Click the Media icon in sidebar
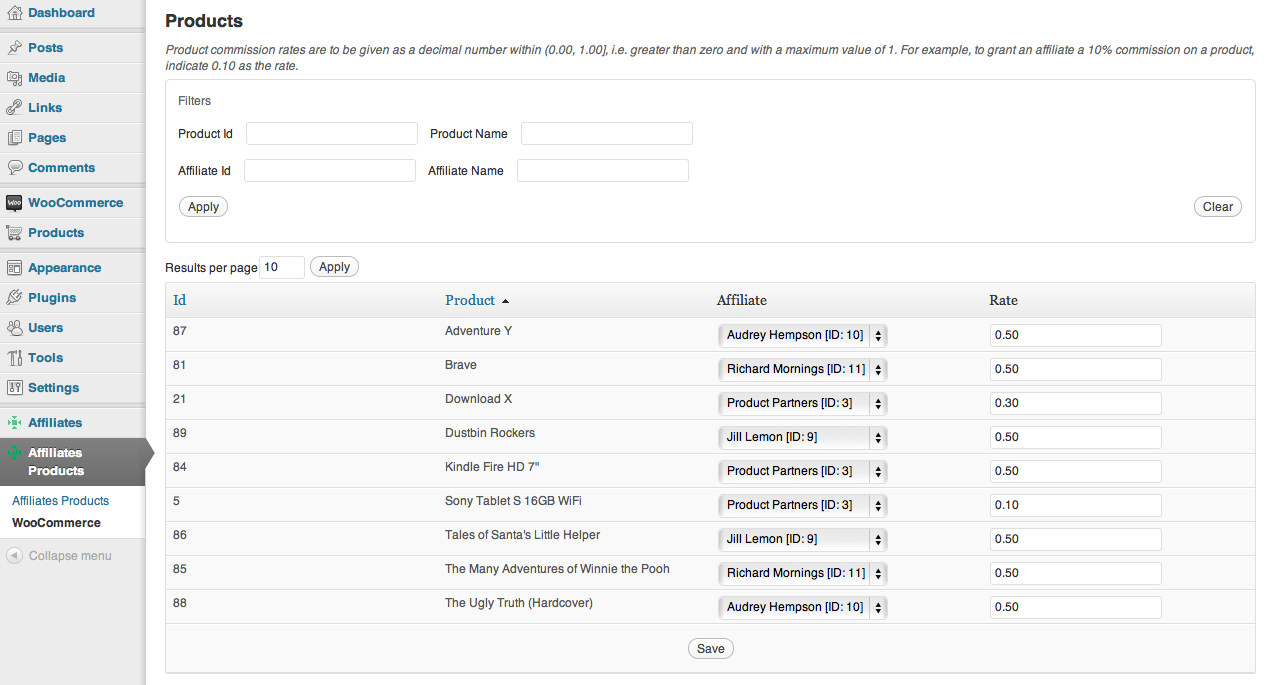 [14, 78]
